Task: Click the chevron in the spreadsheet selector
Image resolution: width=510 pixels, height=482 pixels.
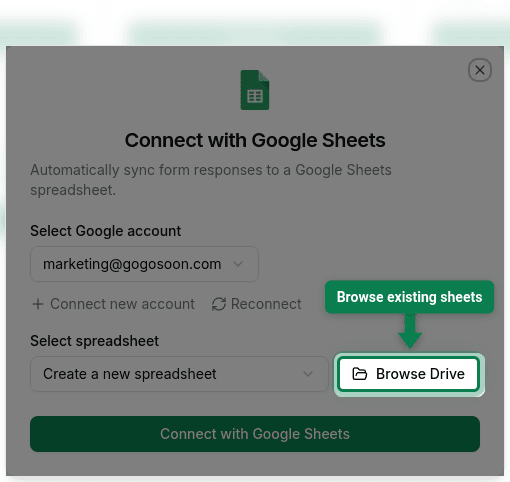Action: [x=308, y=374]
